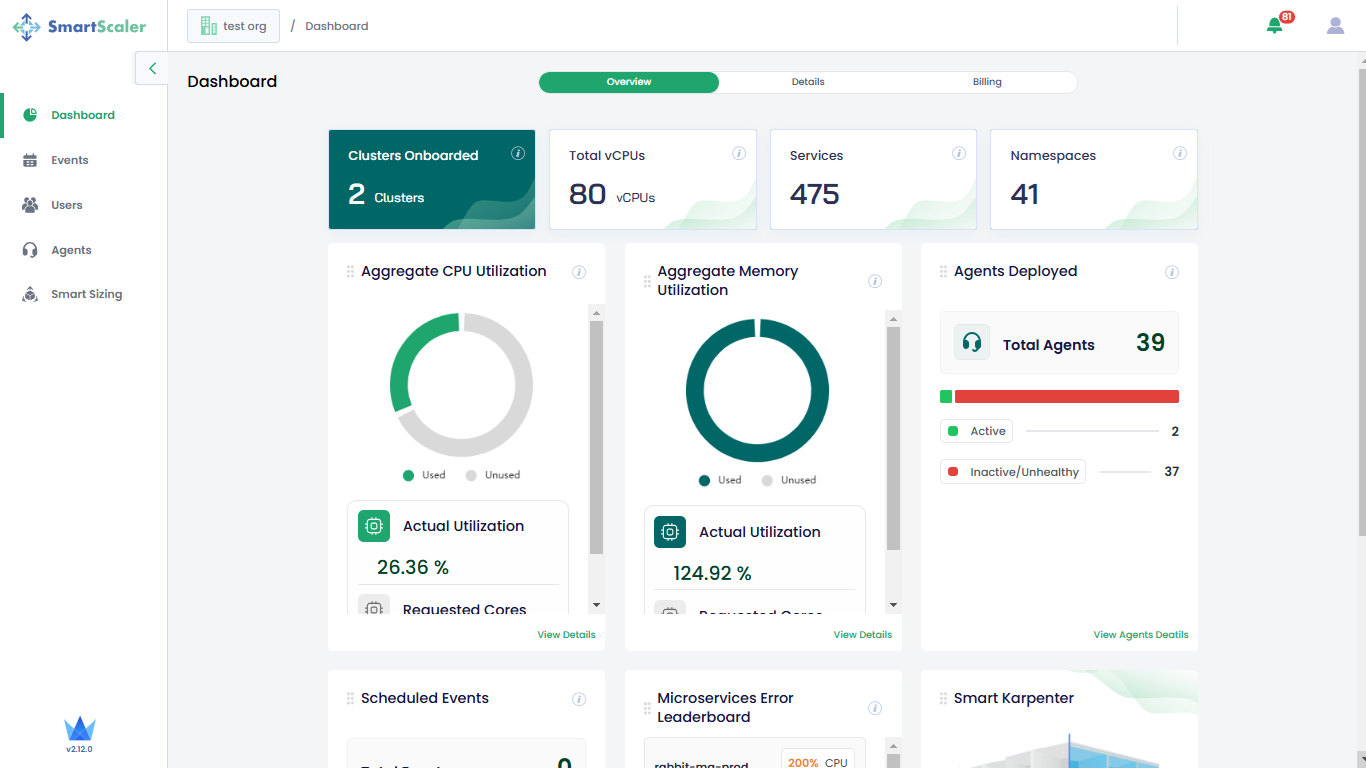The image size is (1366, 768).
Task: Click drag handle of Agents Deployed widget
Action: click(x=943, y=272)
